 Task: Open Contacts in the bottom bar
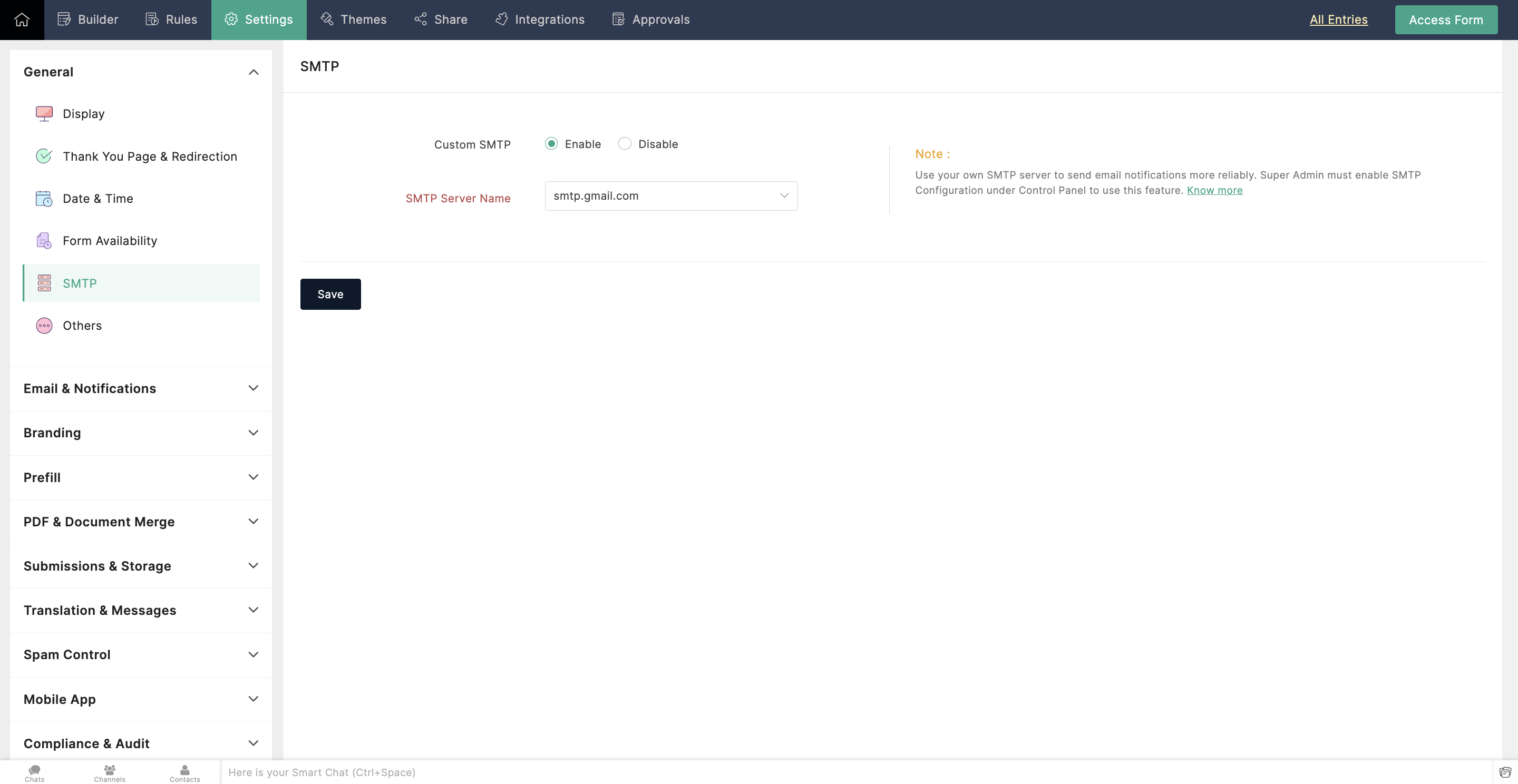(185, 773)
